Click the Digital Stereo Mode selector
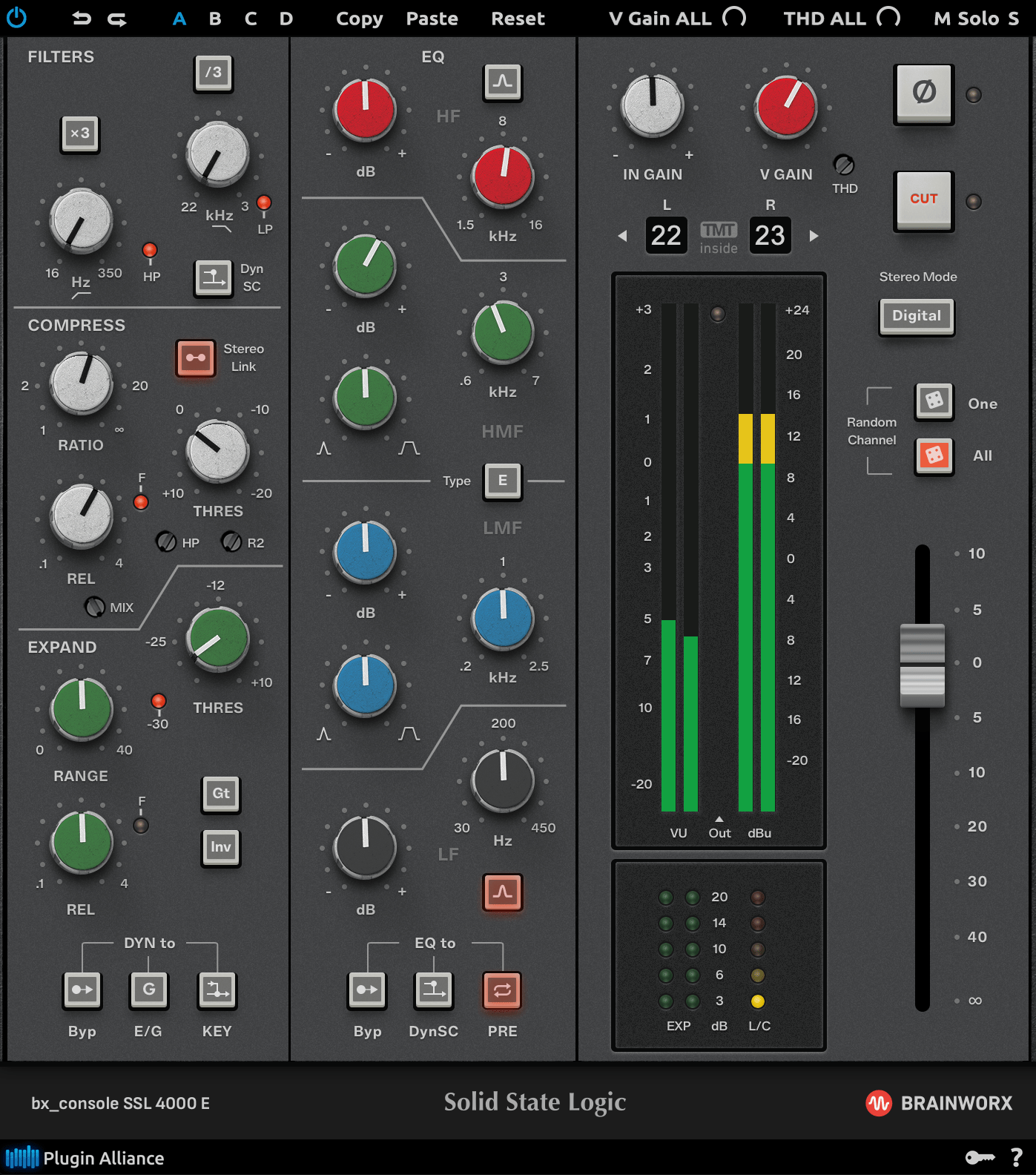 (917, 317)
